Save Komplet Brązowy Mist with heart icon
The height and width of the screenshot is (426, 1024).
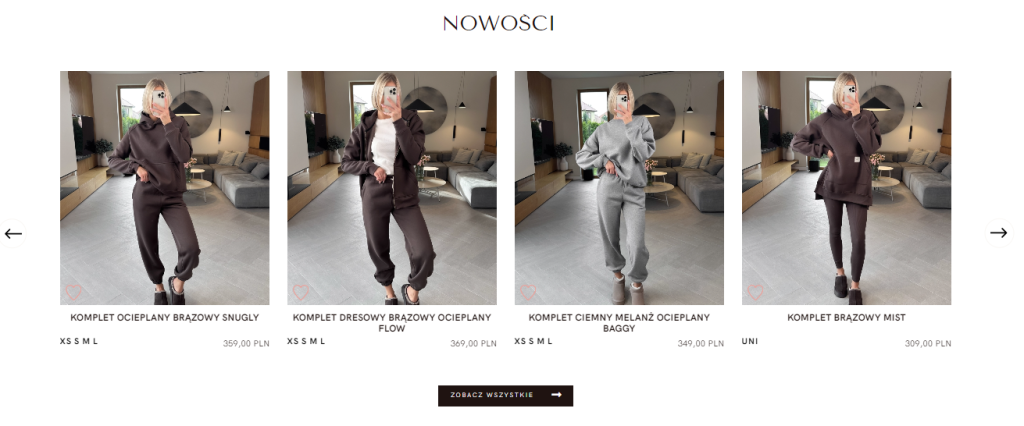pos(755,292)
